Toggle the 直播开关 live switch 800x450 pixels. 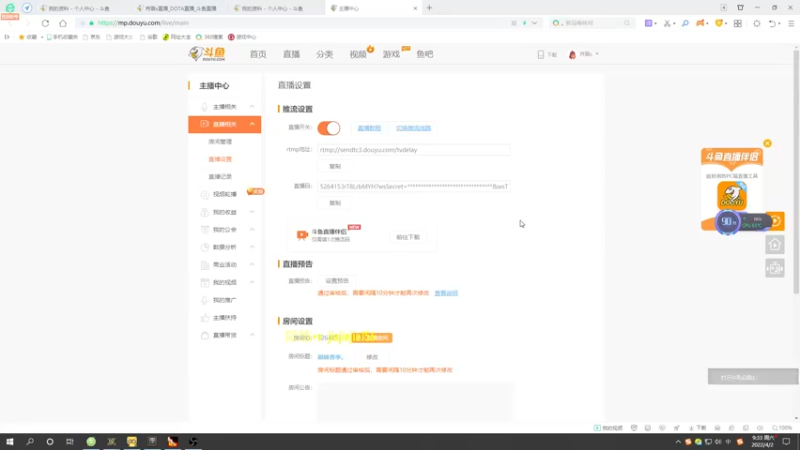point(329,128)
